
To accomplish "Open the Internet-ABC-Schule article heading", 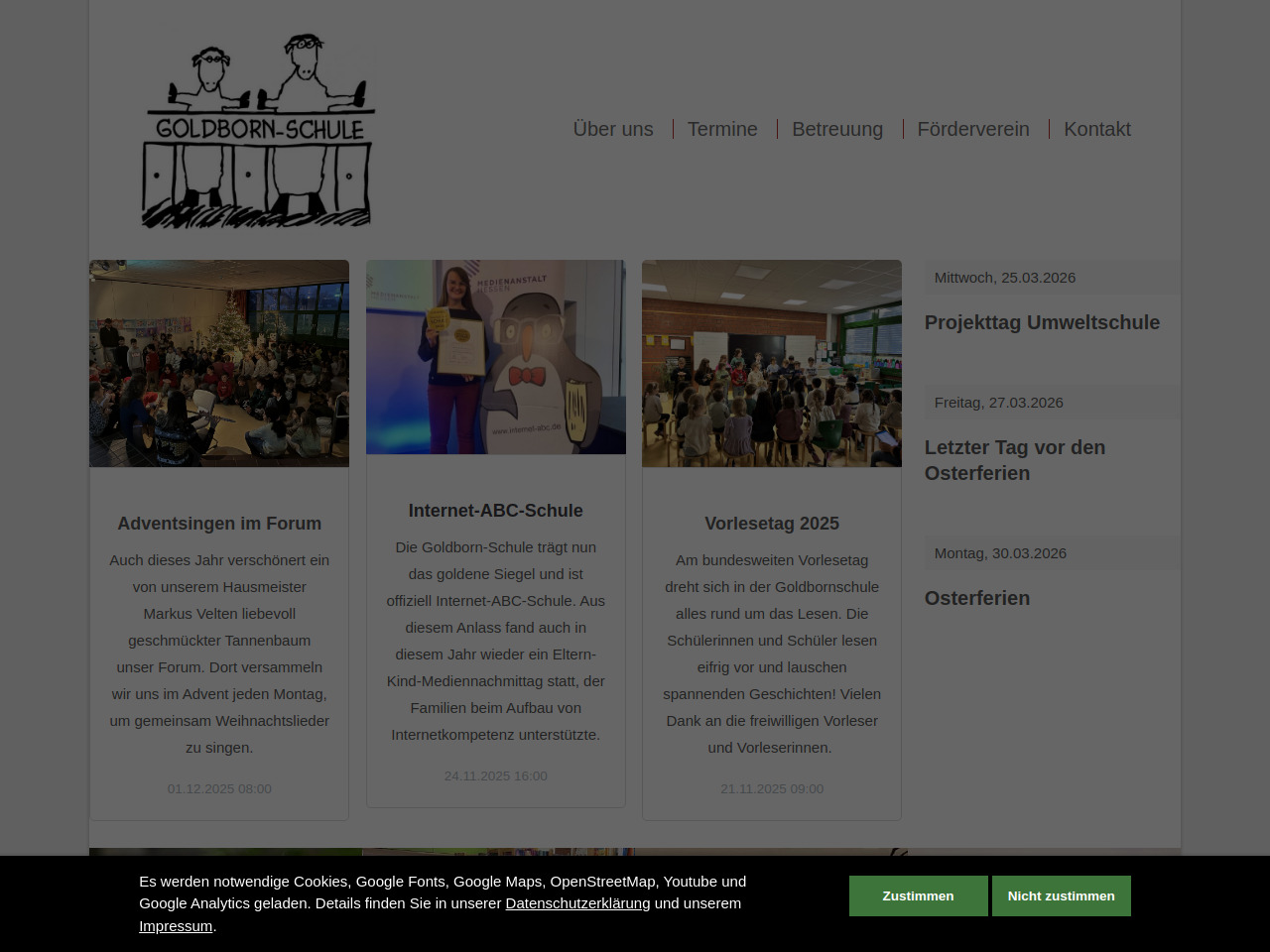I will 495,511.
